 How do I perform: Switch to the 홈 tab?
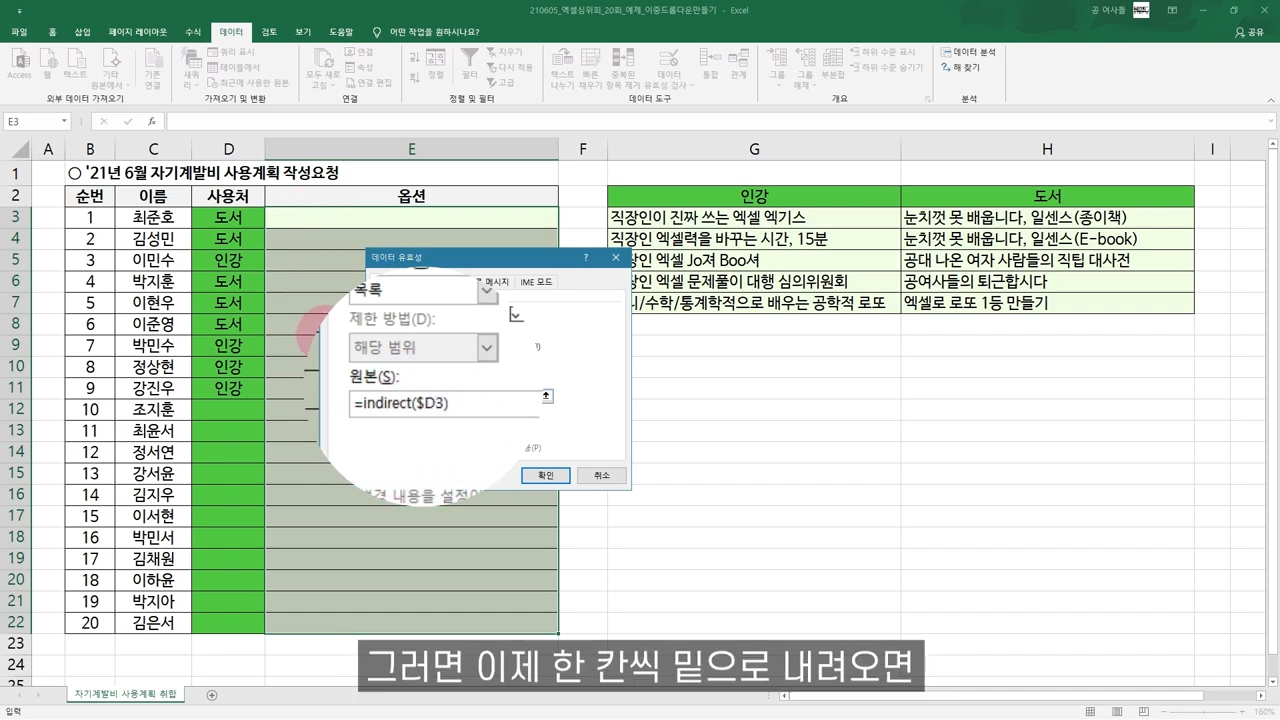click(x=52, y=32)
